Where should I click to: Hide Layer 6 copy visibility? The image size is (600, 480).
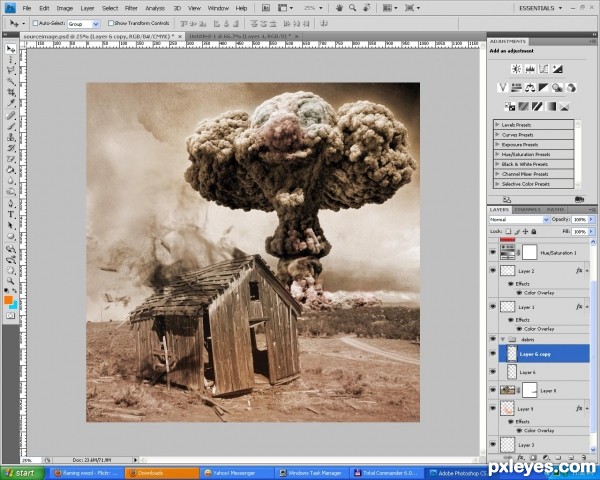pos(493,354)
